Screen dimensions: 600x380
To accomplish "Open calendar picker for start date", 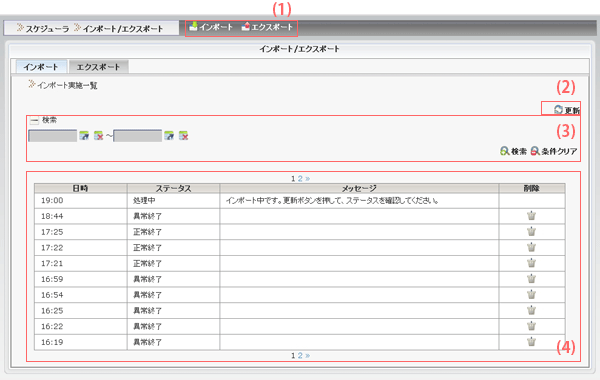I will point(84,136).
